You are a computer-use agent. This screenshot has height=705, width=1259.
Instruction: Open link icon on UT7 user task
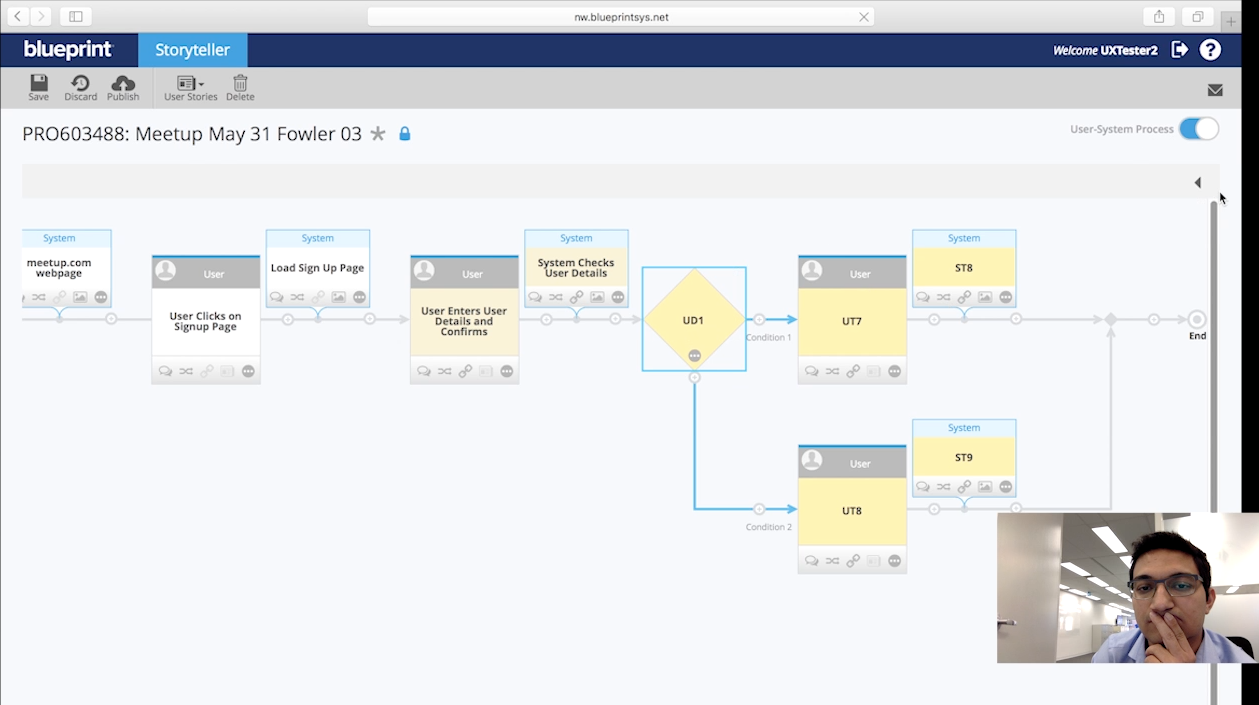[x=853, y=371]
